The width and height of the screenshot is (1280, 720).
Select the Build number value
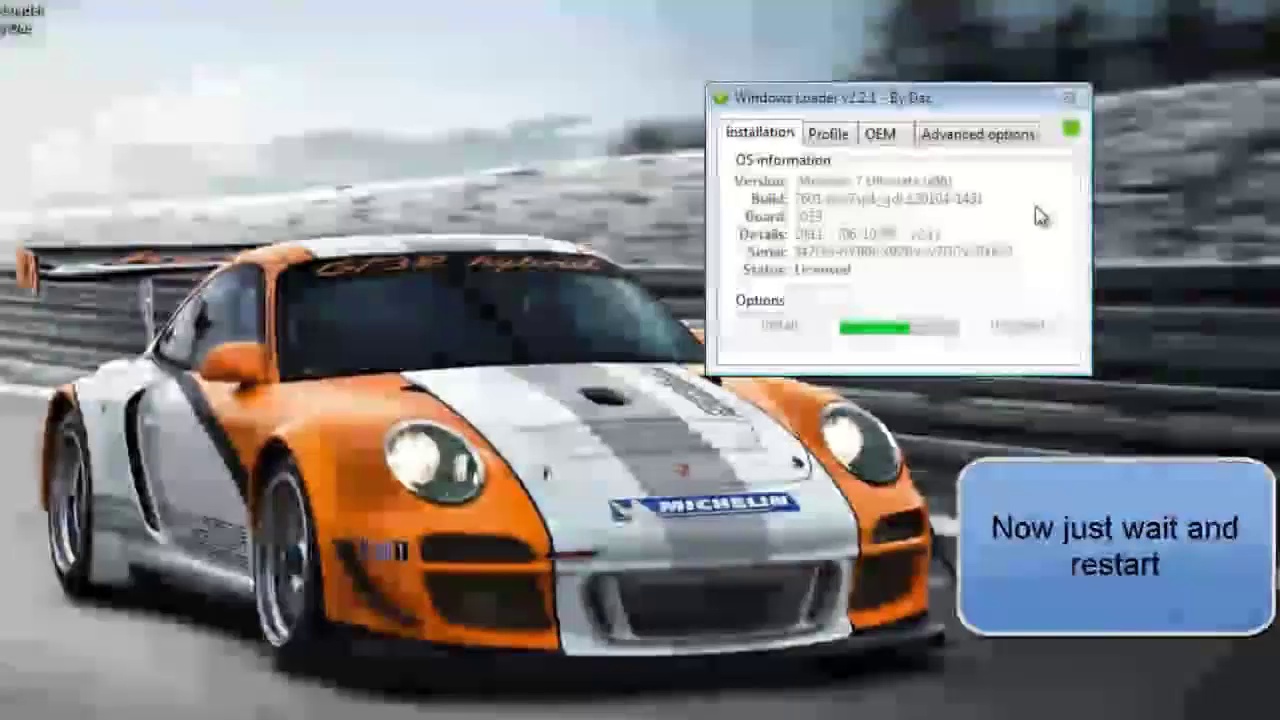888,199
